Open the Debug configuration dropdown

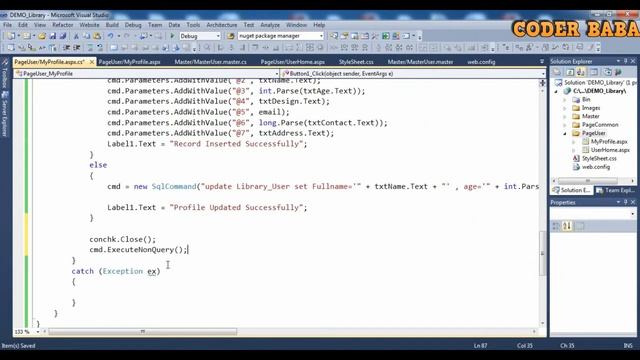click(x=218, y=36)
